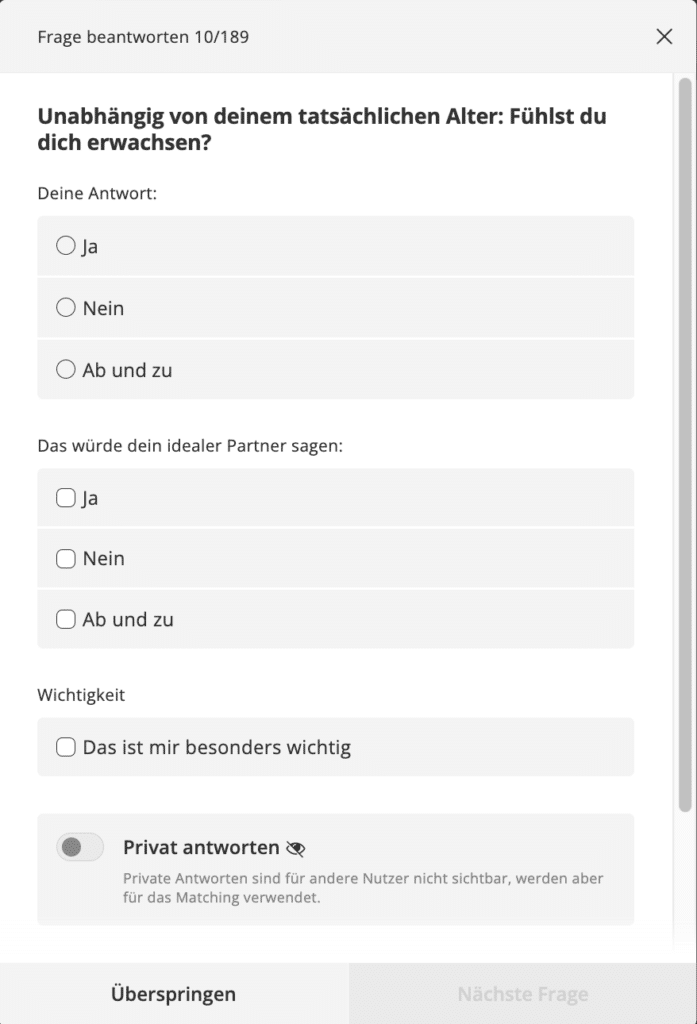Check 'Ja' for your ideal partner
The width and height of the screenshot is (697, 1024).
(65, 498)
